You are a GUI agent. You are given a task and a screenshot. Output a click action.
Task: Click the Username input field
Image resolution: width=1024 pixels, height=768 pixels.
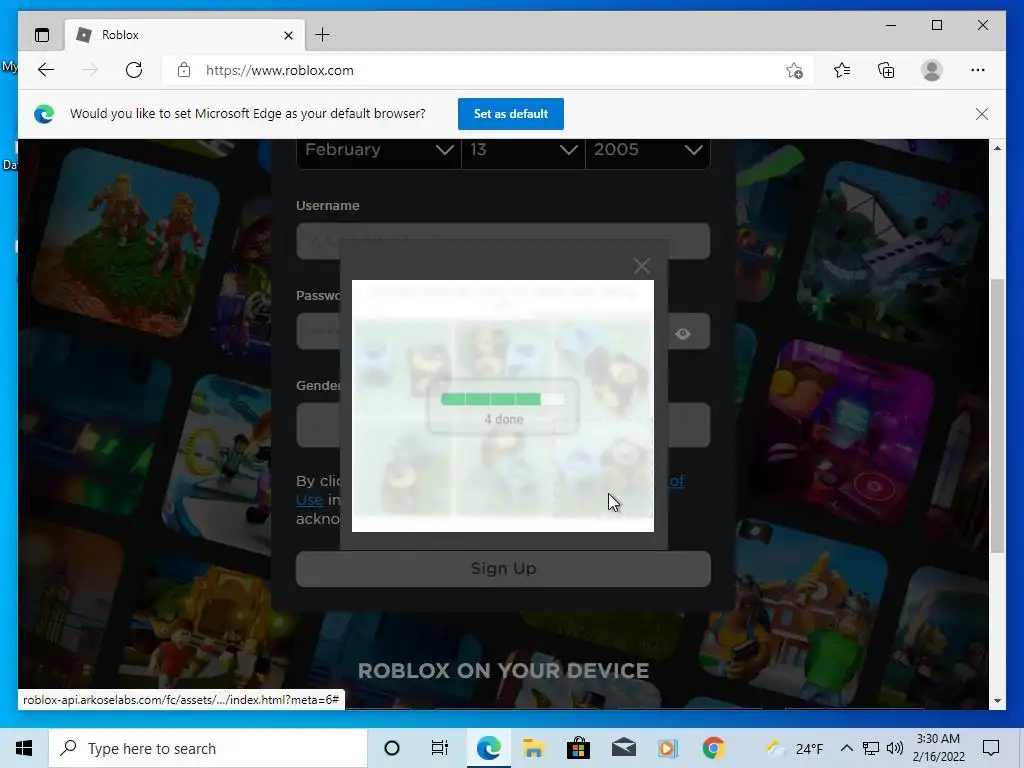pyautogui.click(x=503, y=240)
